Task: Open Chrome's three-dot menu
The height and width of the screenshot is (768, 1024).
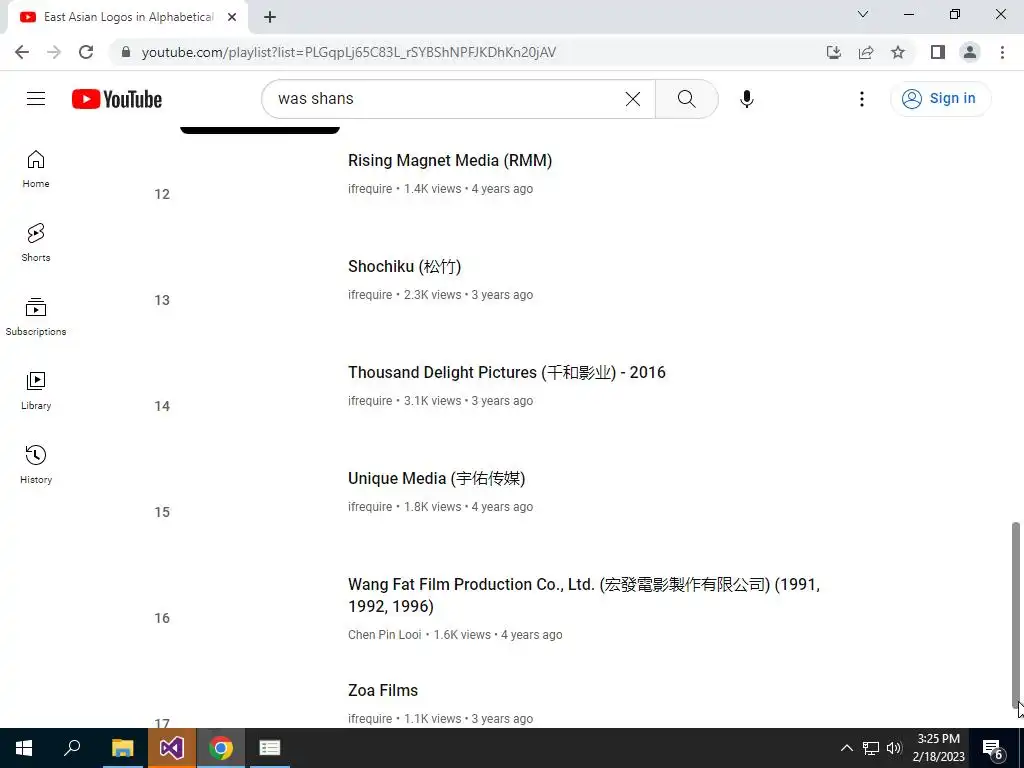Action: click(1002, 52)
